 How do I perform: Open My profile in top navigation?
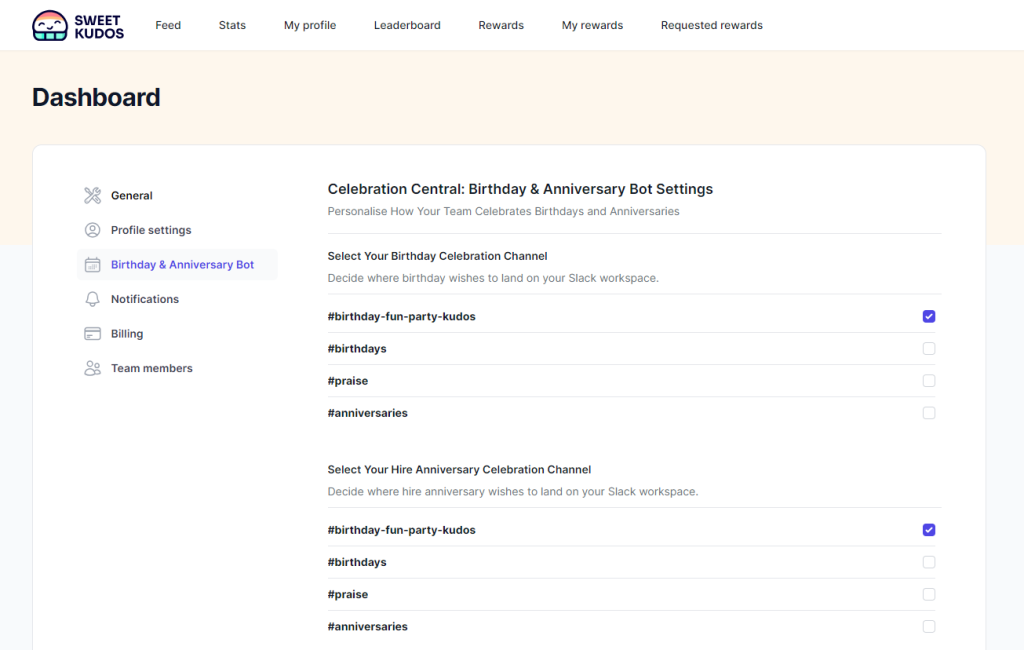point(310,25)
